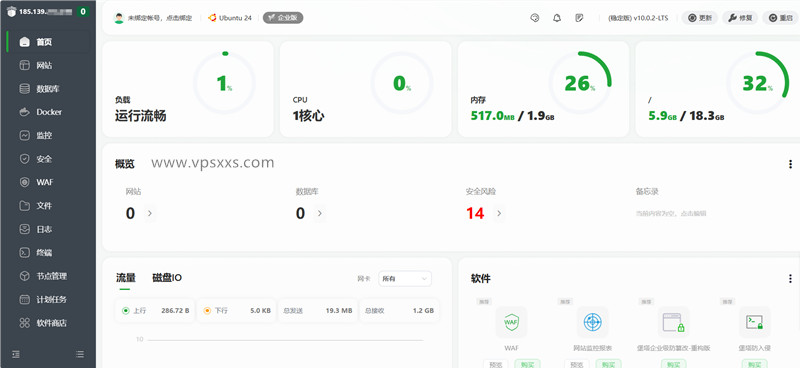Click 预览 under WAF software
The image size is (800, 368).
[x=495, y=364]
